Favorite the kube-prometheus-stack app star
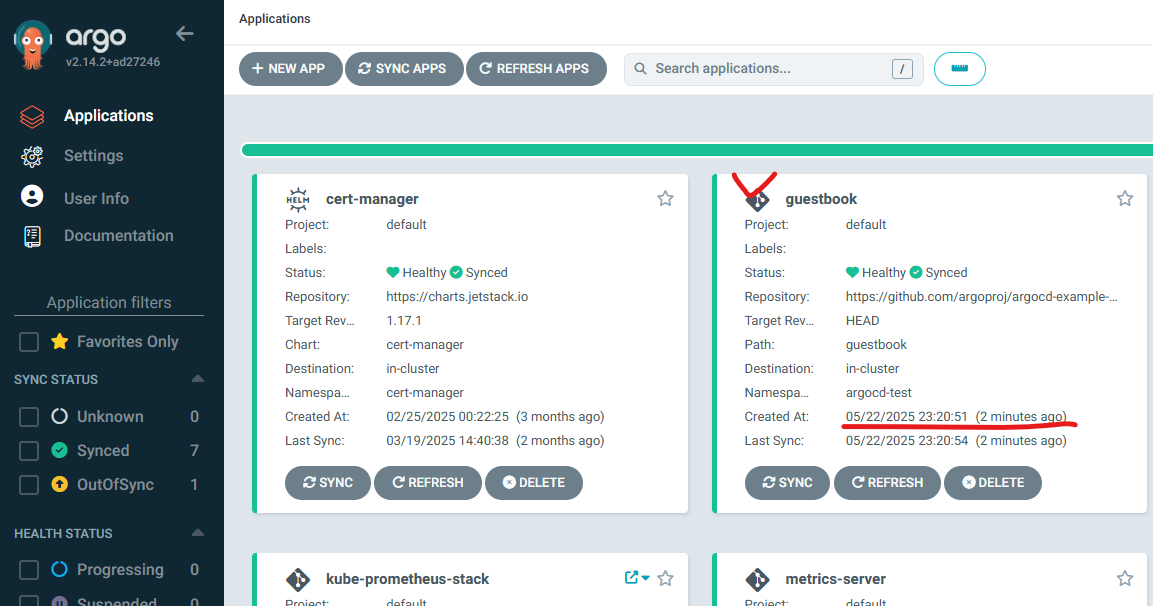 point(665,578)
